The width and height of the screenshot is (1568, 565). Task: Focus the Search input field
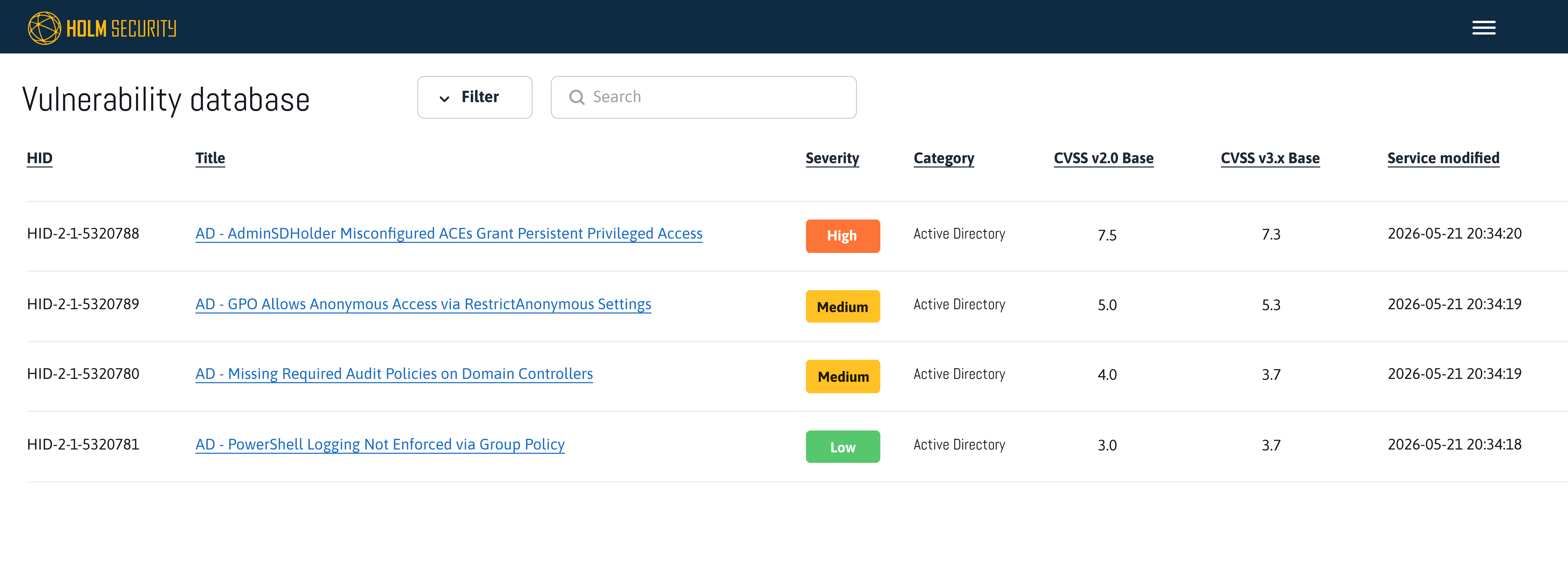pyautogui.click(x=704, y=97)
